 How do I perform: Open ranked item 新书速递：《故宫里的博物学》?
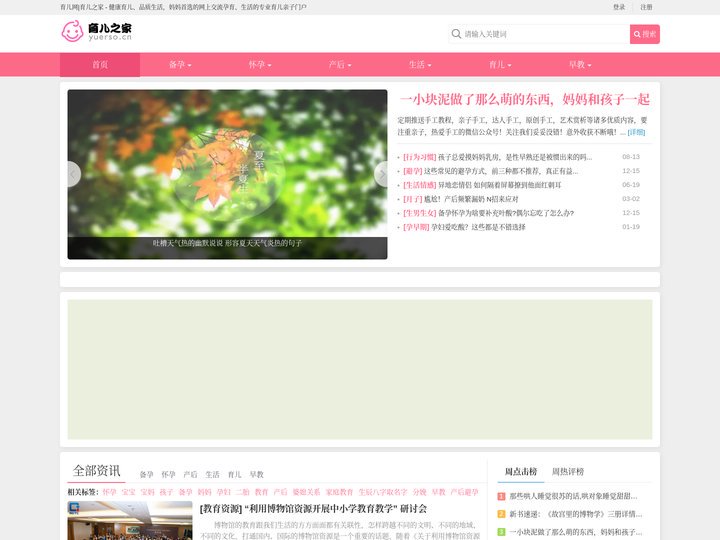click(x=576, y=514)
